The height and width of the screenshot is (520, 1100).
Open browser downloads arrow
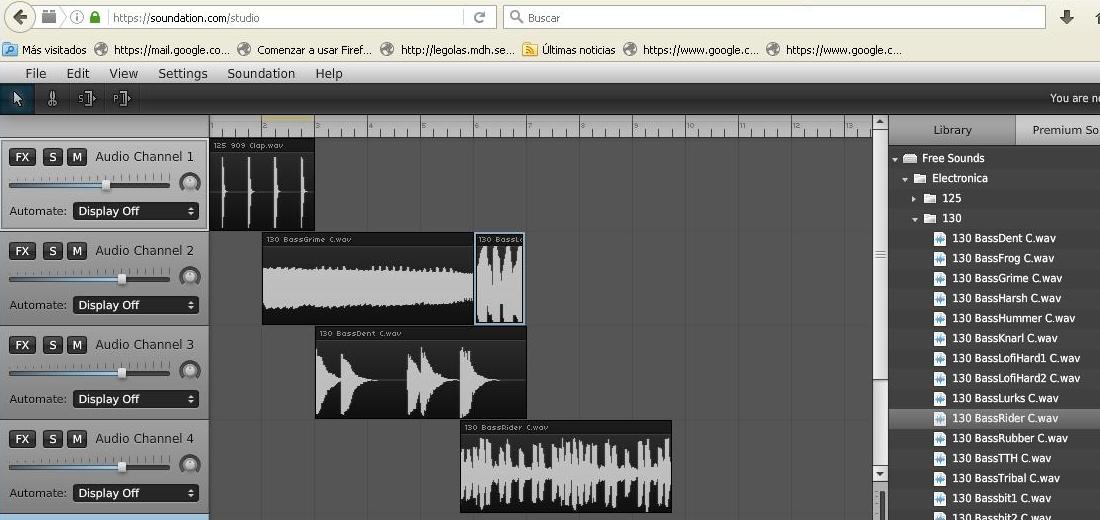tap(1066, 18)
